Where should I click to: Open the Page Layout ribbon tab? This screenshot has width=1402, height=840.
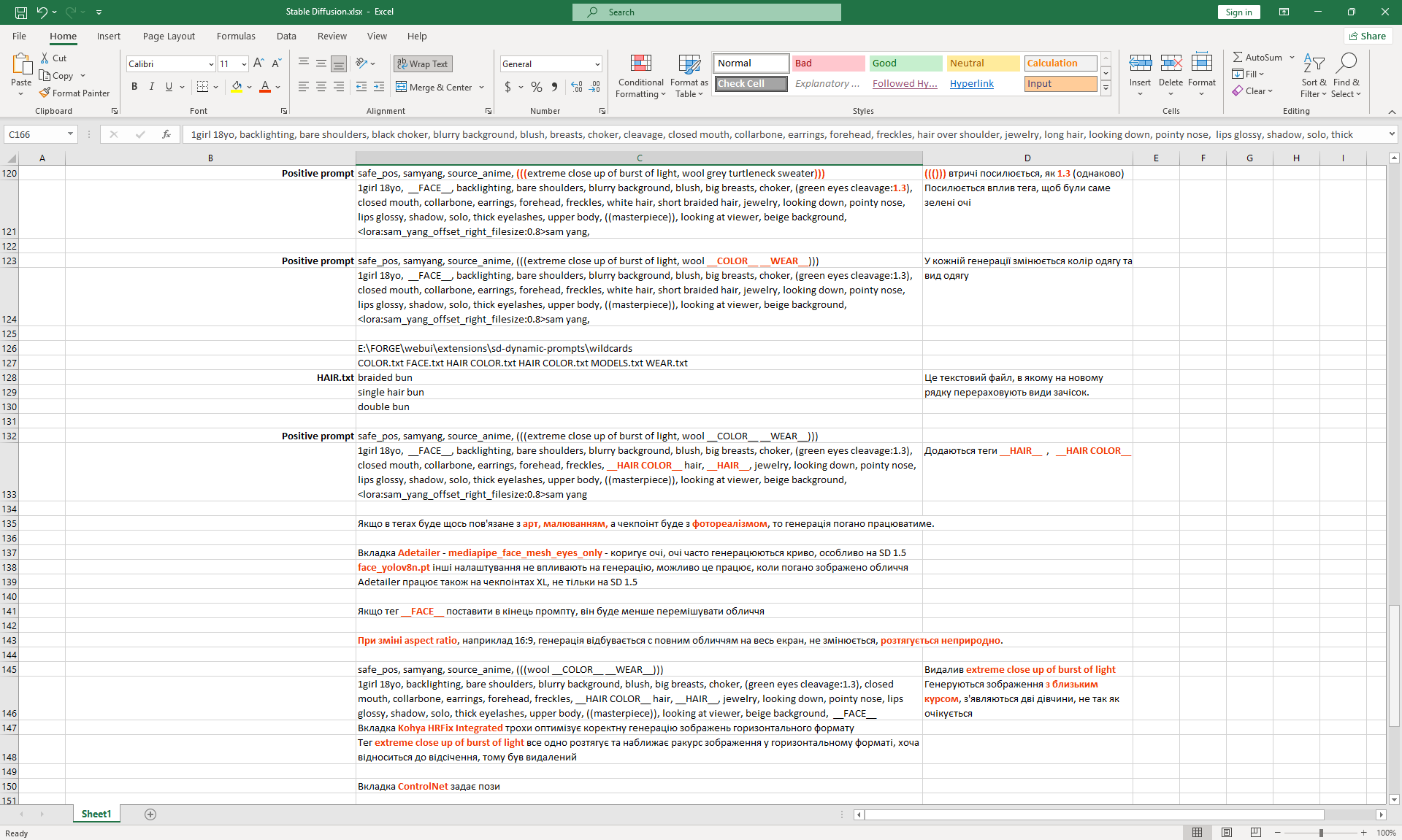point(169,36)
